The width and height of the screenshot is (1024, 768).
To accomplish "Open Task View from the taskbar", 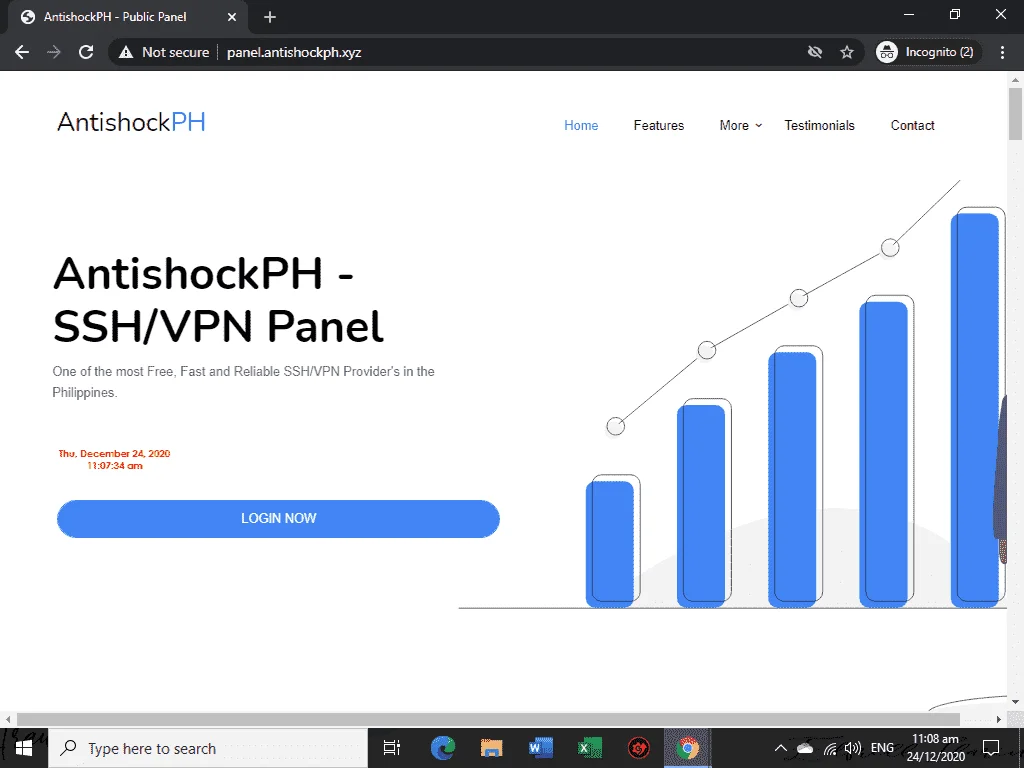I will [391, 748].
